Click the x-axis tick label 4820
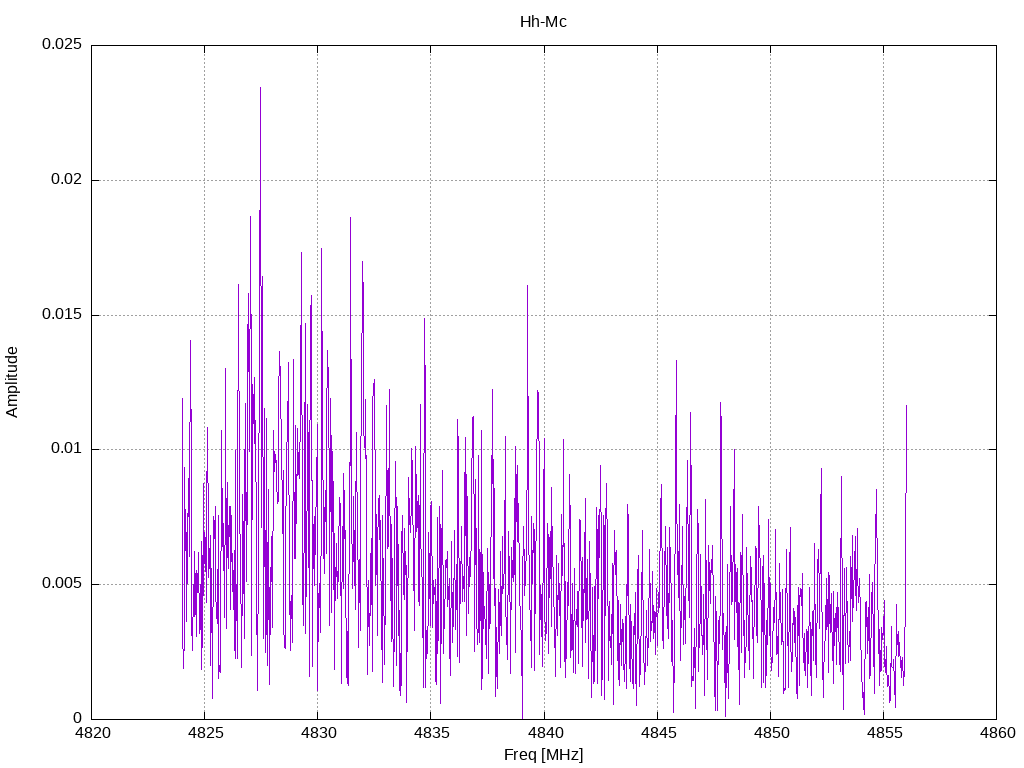1024x768 pixels. tap(92, 733)
